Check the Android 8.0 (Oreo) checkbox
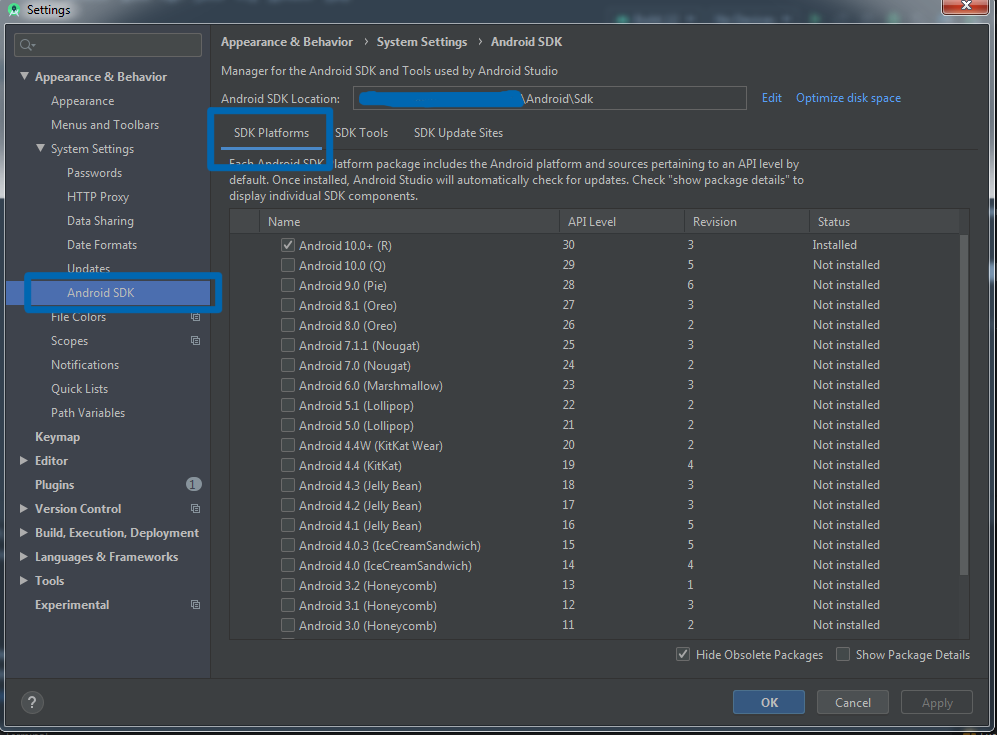The width and height of the screenshot is (997, 735). point(287,325)
